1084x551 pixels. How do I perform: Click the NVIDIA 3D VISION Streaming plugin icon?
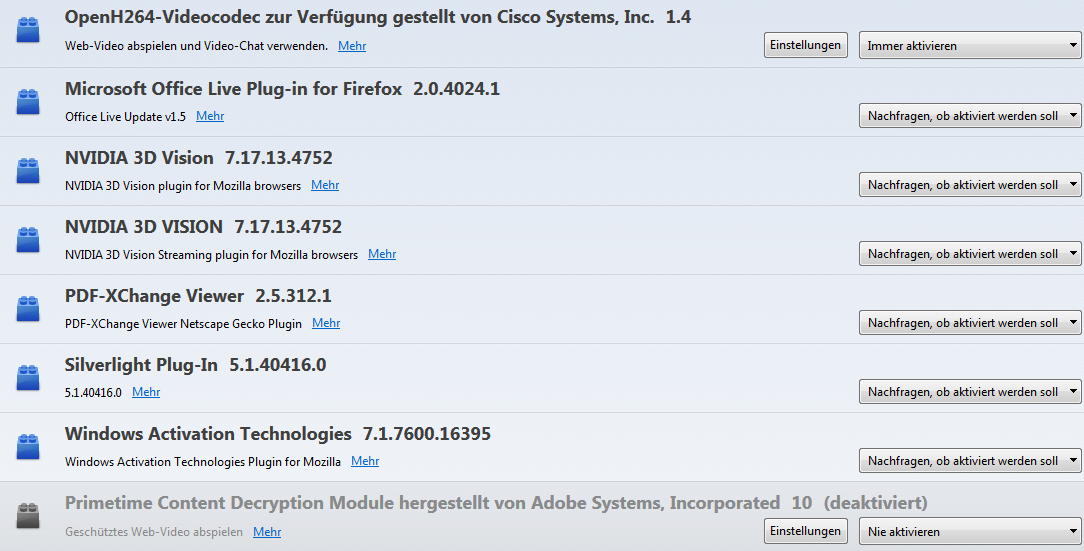click(x=28, y=239)
